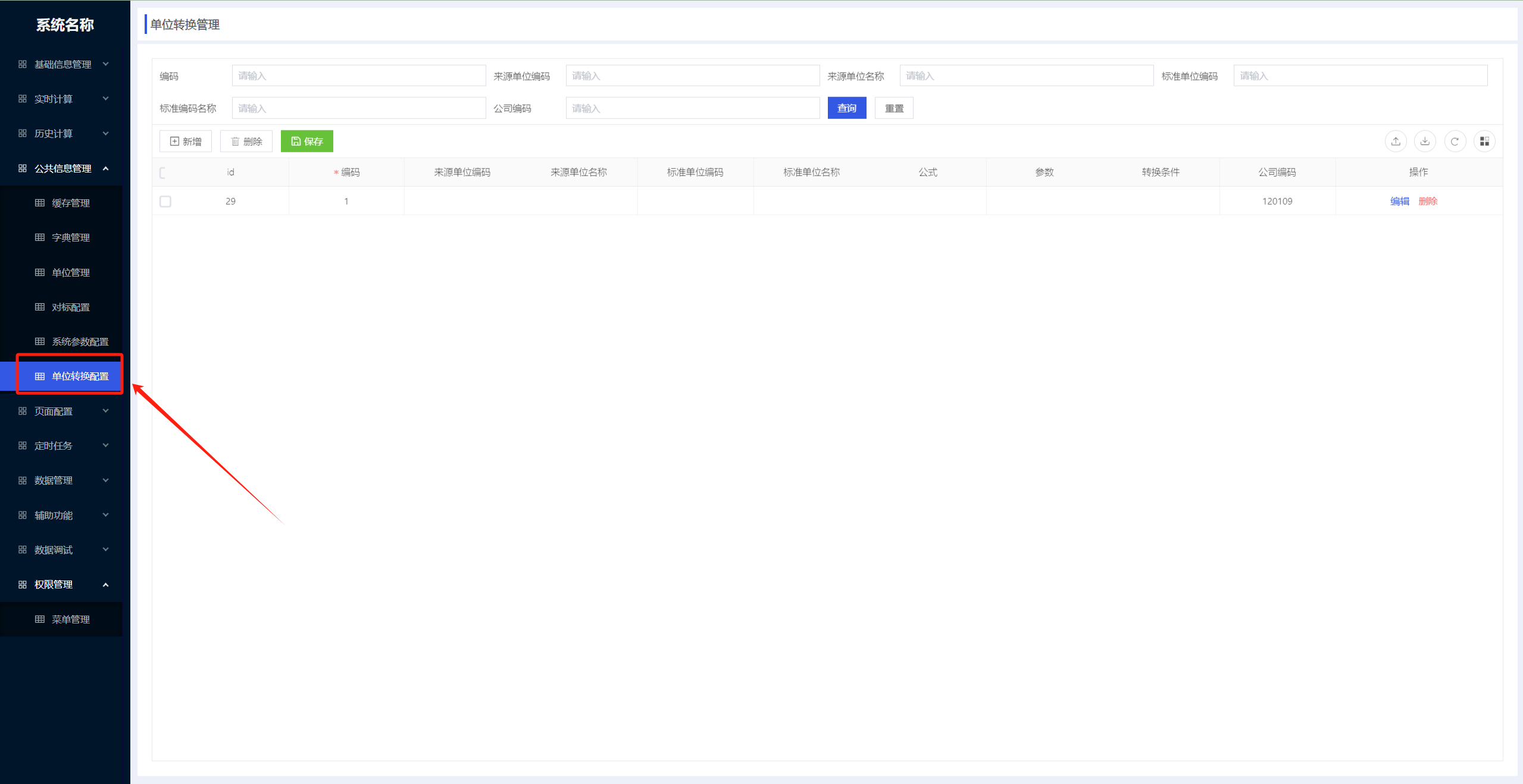The width and height of the screenshot is (1523, 784).
Task: Click the grid icon beside 定时任务
Action: [x=23, y=446]
